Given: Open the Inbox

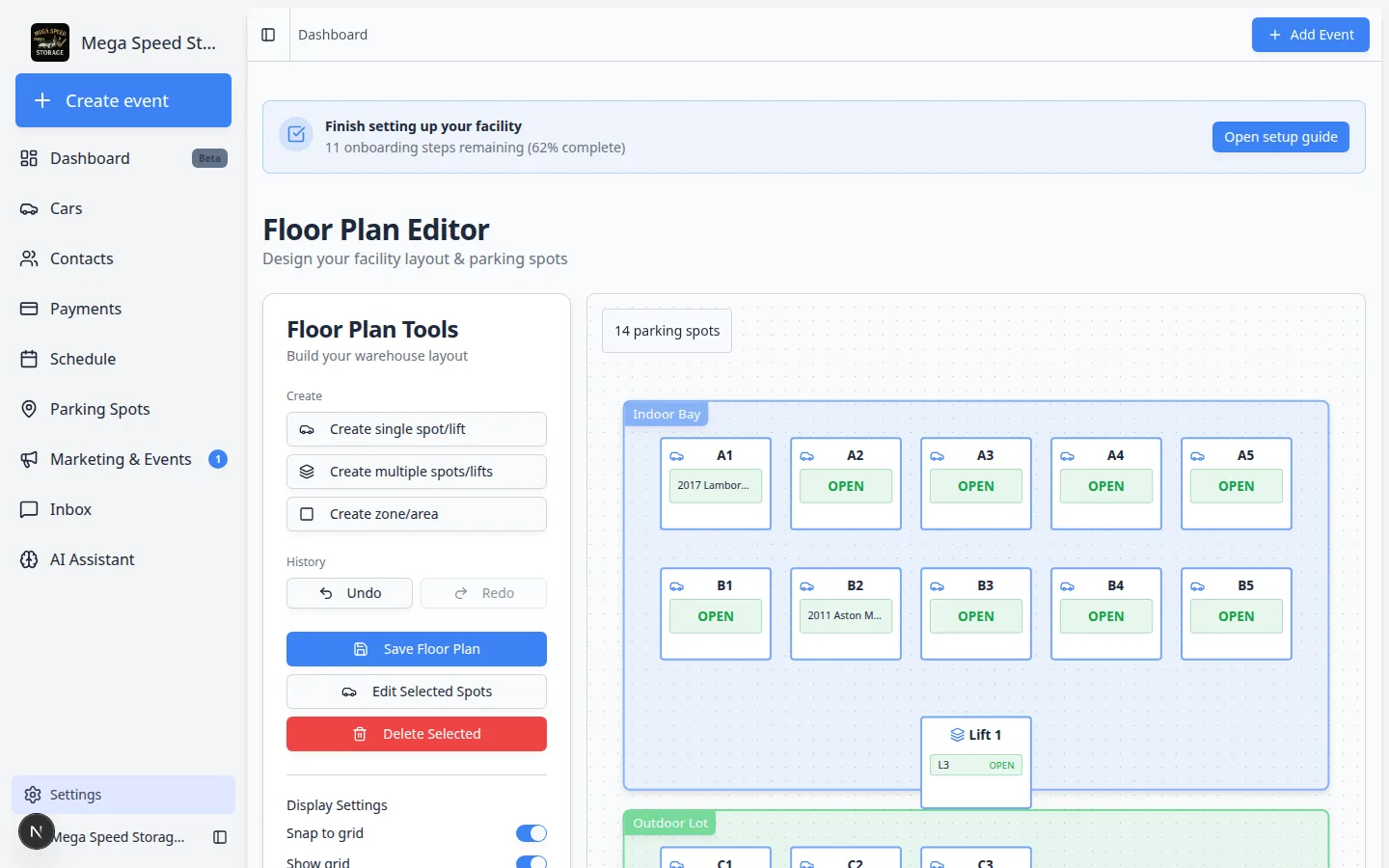Looking at the screenshot, I should [x=123, y=509].
